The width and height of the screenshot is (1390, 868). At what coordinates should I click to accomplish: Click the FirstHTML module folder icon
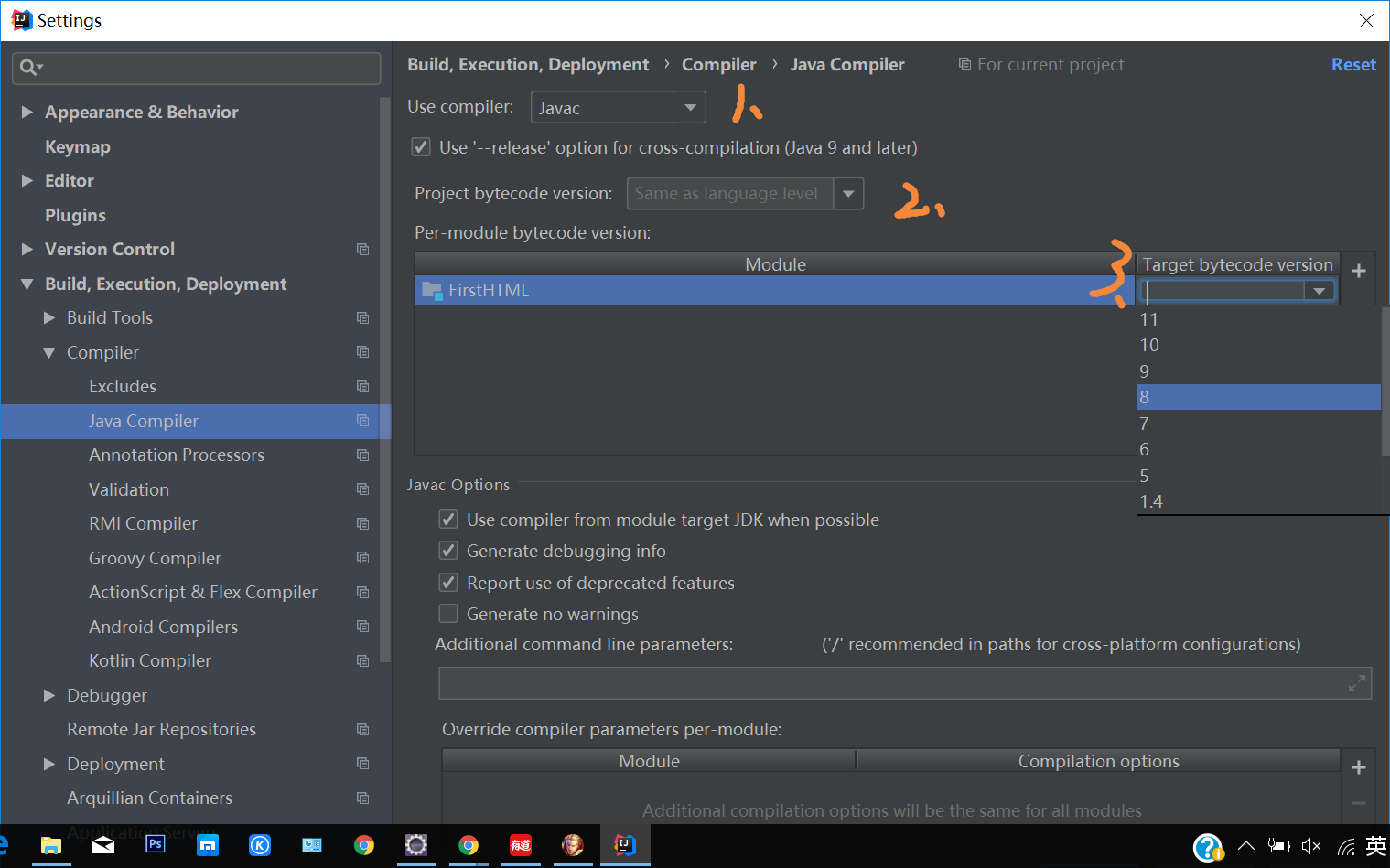[432, 291]
